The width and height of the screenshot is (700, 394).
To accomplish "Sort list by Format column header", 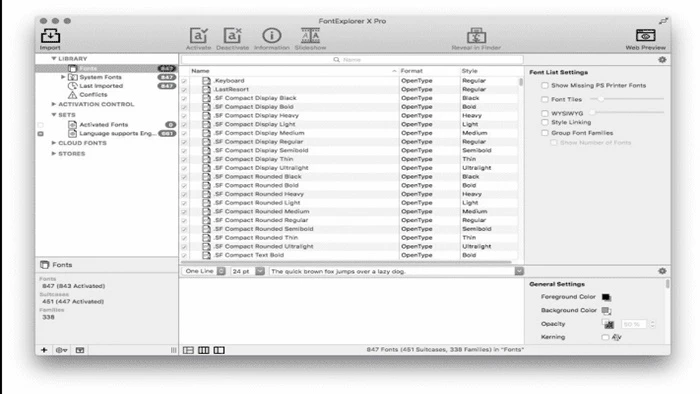I will tap(429, 71).
